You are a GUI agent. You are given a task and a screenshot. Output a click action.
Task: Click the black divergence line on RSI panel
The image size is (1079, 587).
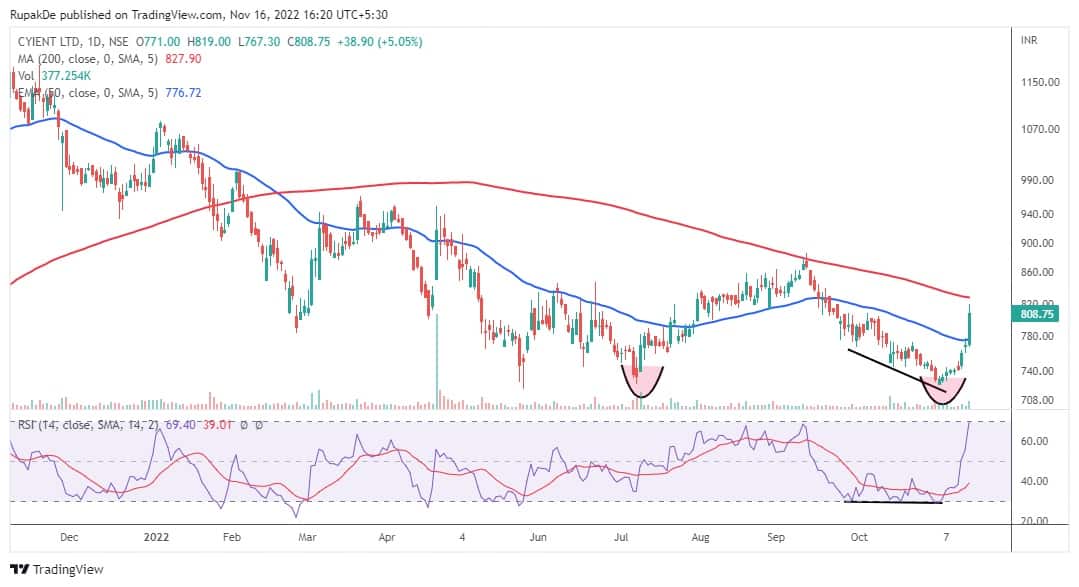893,501
